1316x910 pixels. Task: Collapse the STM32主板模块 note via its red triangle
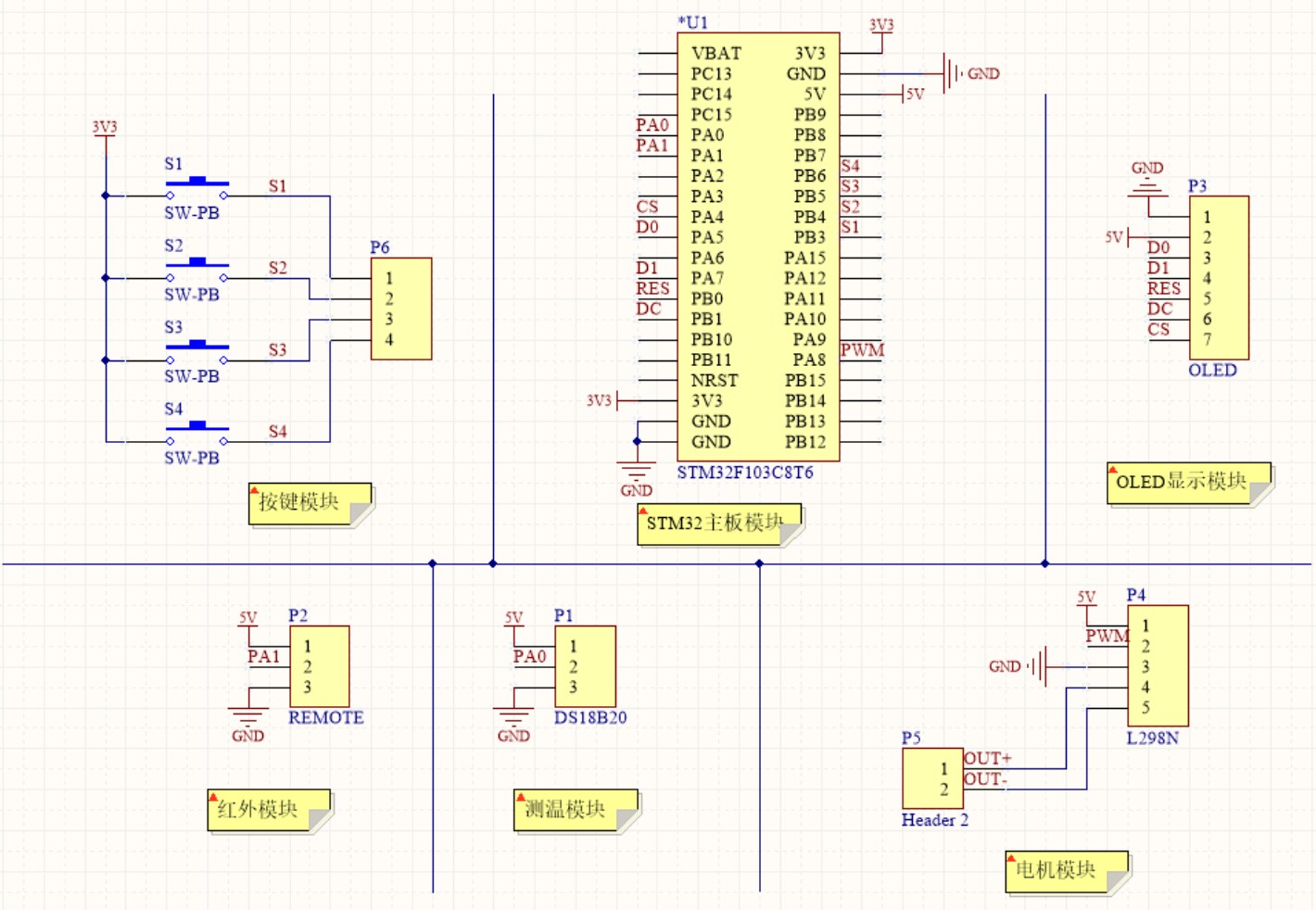[x=642, y=511]
